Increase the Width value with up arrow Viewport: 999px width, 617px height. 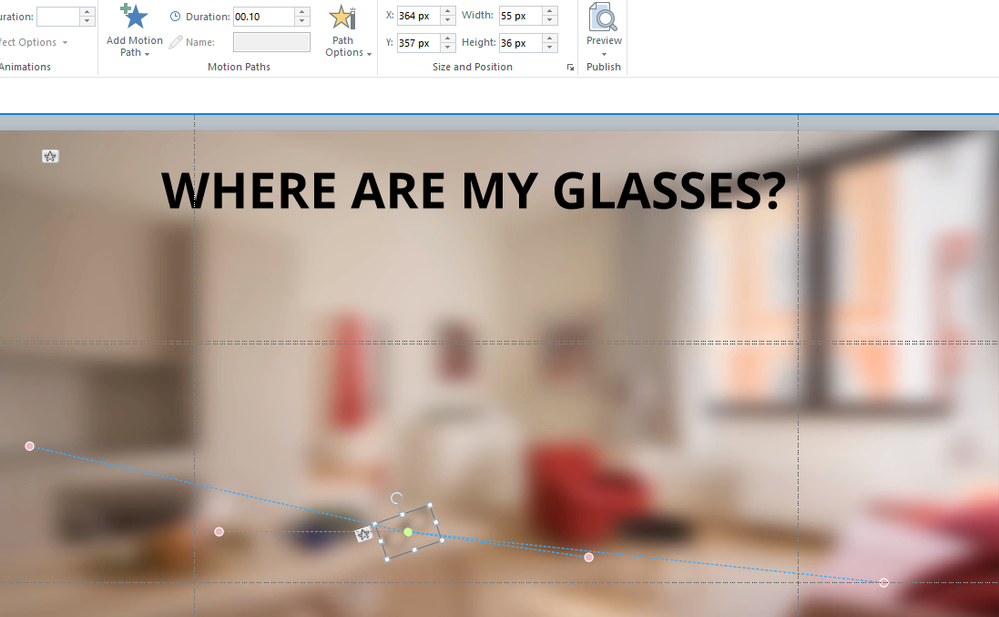(x=550, y=12)
